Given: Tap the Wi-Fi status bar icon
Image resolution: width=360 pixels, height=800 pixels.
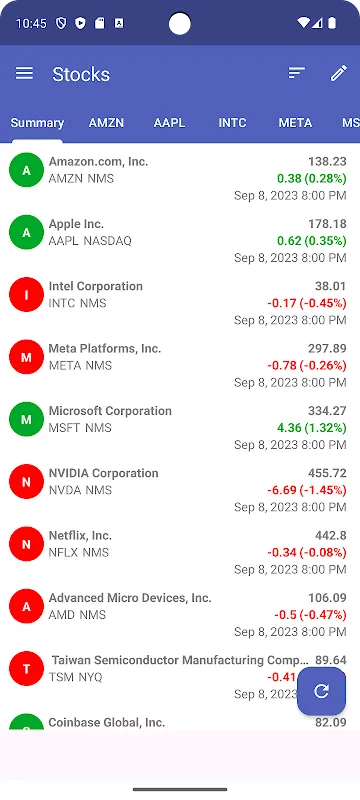Looking at the screenshot, I should tap(303, 23).
